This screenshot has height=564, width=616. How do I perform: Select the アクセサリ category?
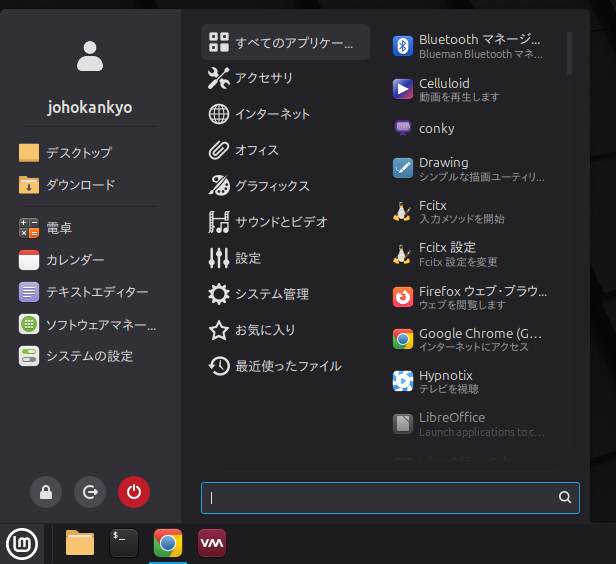click(x=263, y=78)
